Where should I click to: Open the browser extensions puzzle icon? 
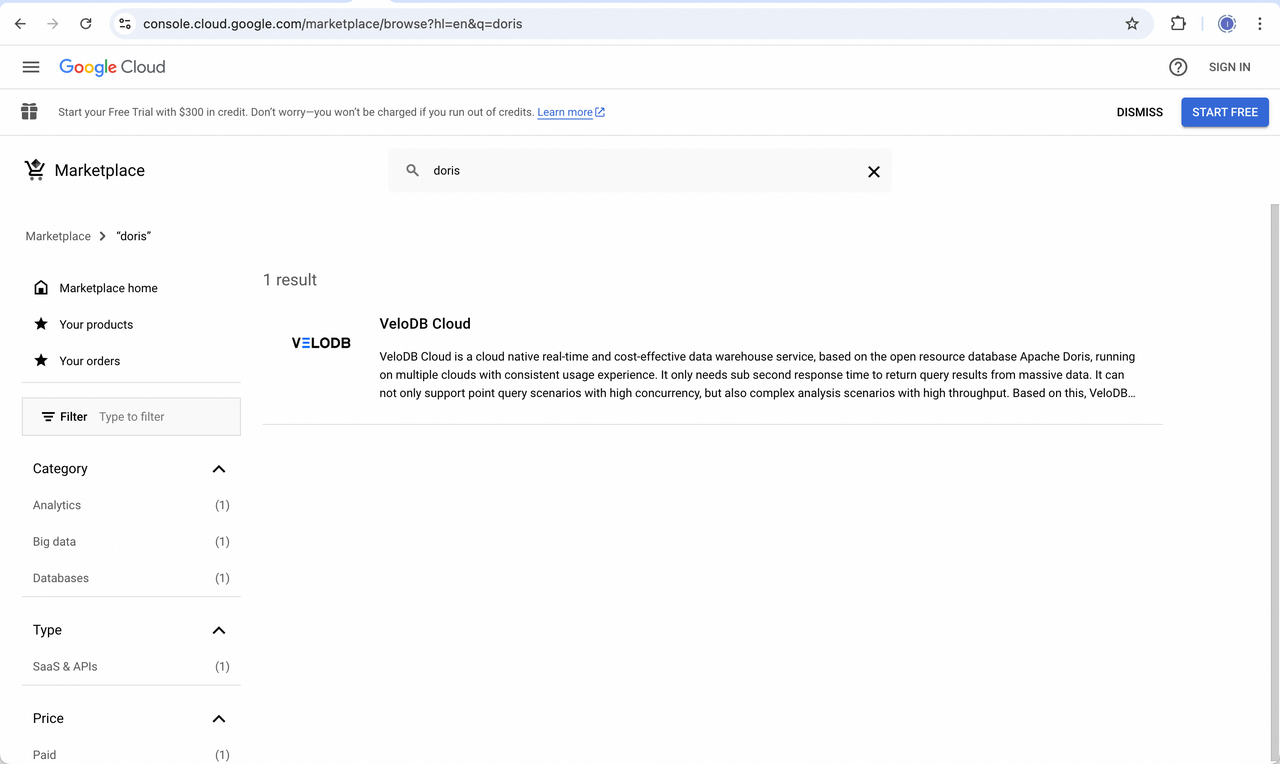(1178, 23)
